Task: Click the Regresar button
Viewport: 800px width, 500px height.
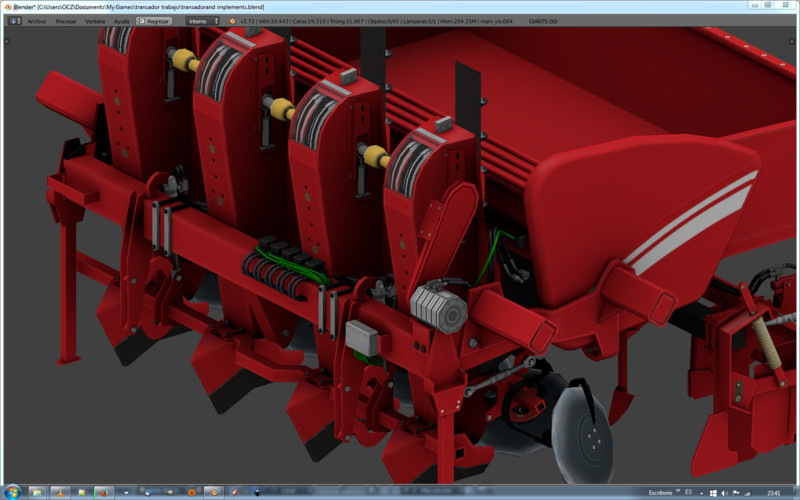Action: 154,20
